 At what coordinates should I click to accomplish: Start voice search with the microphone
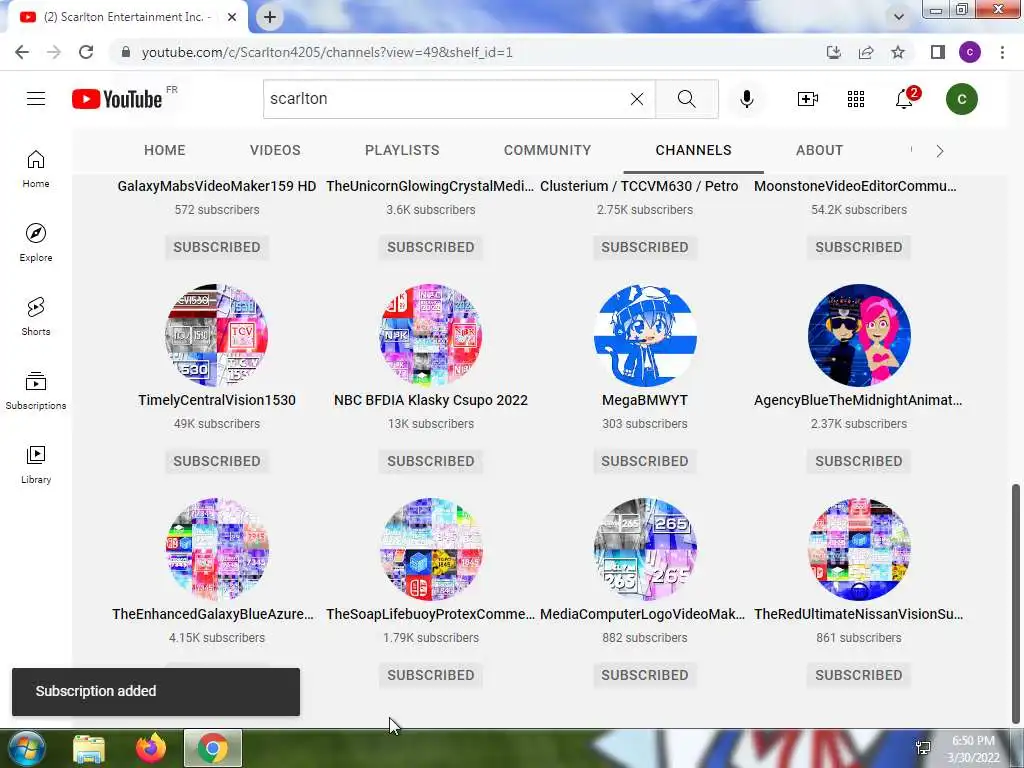click(x=746, y=99)
